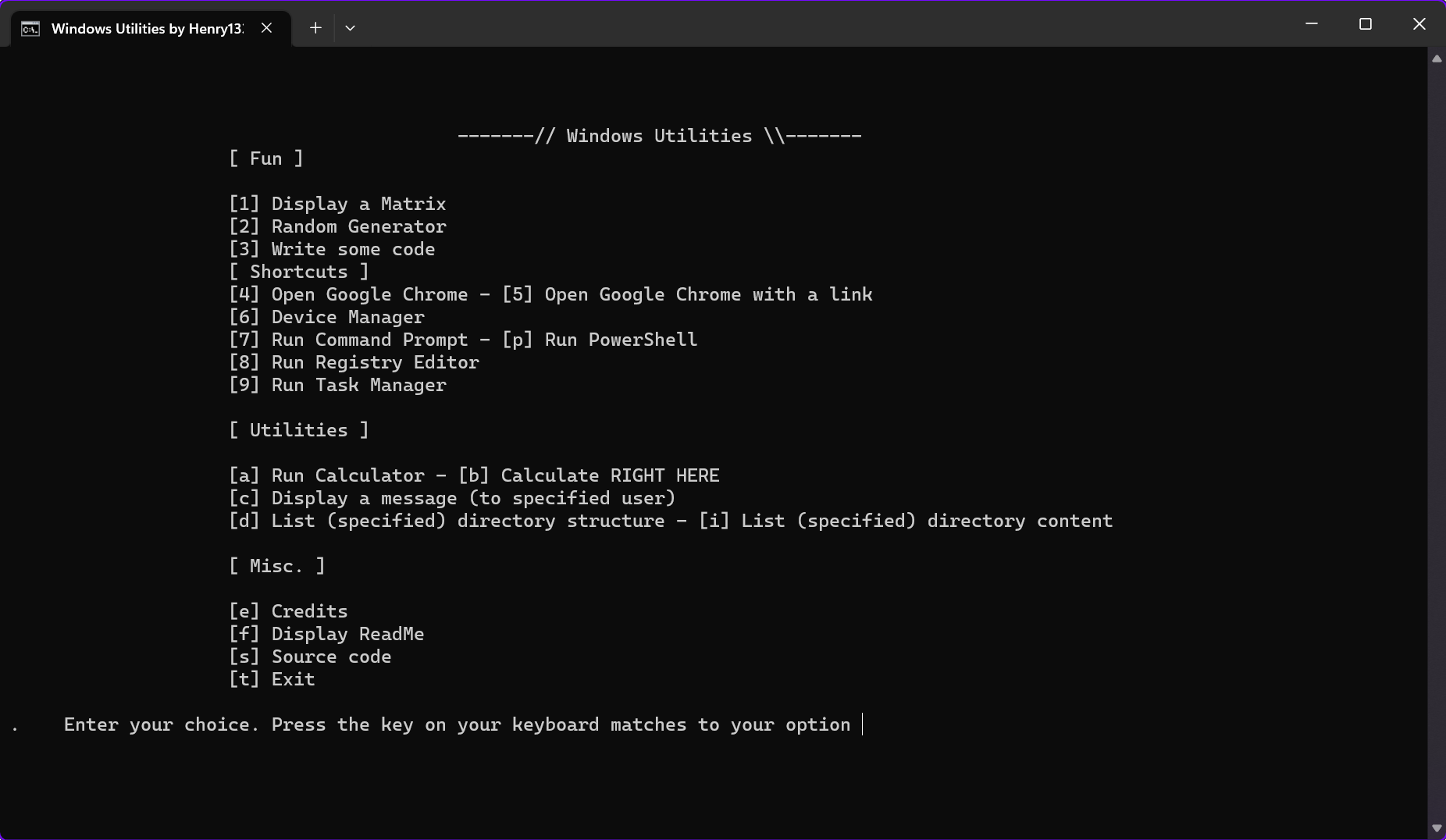This screenshot has width=1446, height=840.
Task: Select the Windows Utilities by Henry13 tab
Action: (147, 29)
